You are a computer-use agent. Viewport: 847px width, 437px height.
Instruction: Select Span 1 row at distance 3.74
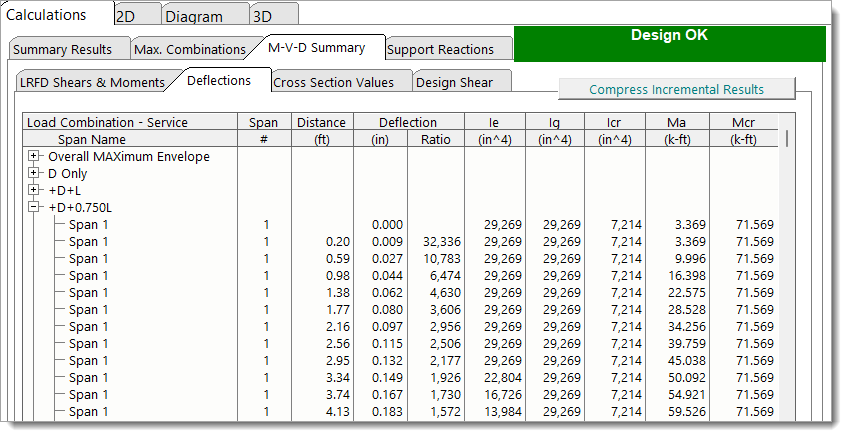[400, 395]
